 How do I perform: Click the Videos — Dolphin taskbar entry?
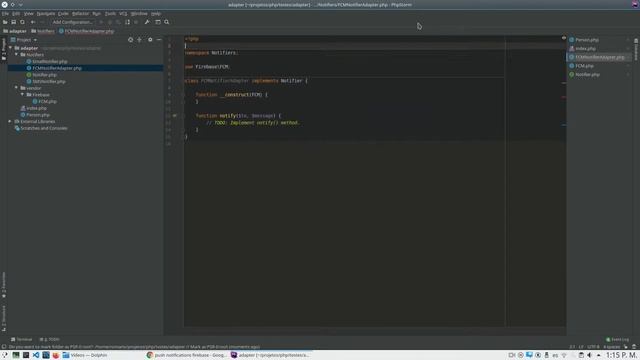coord(85,355)
